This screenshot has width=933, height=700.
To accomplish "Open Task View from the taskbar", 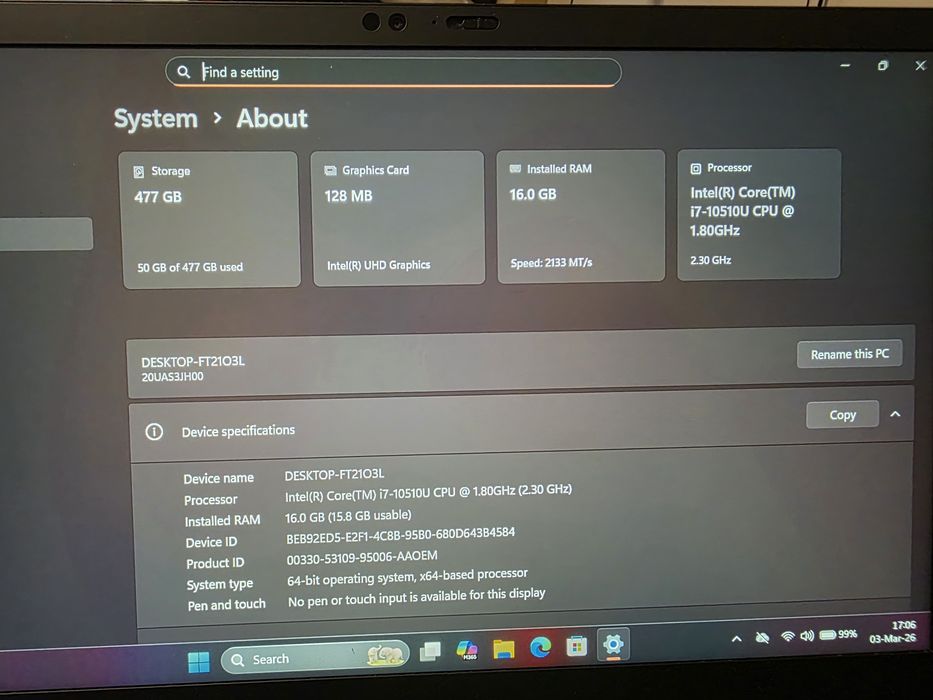I will pyautogui.click(x=430, y=651).
